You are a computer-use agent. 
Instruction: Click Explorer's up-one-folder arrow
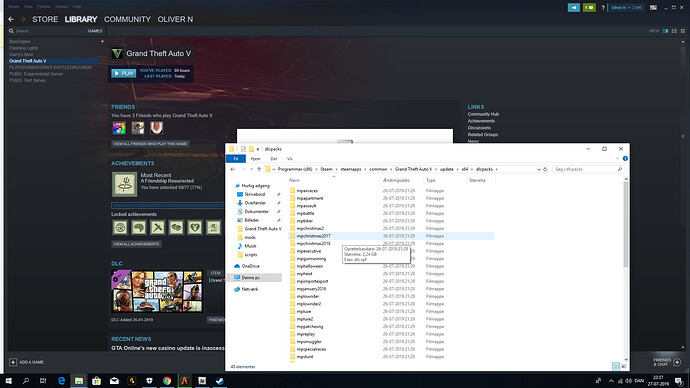click(259, 169)
